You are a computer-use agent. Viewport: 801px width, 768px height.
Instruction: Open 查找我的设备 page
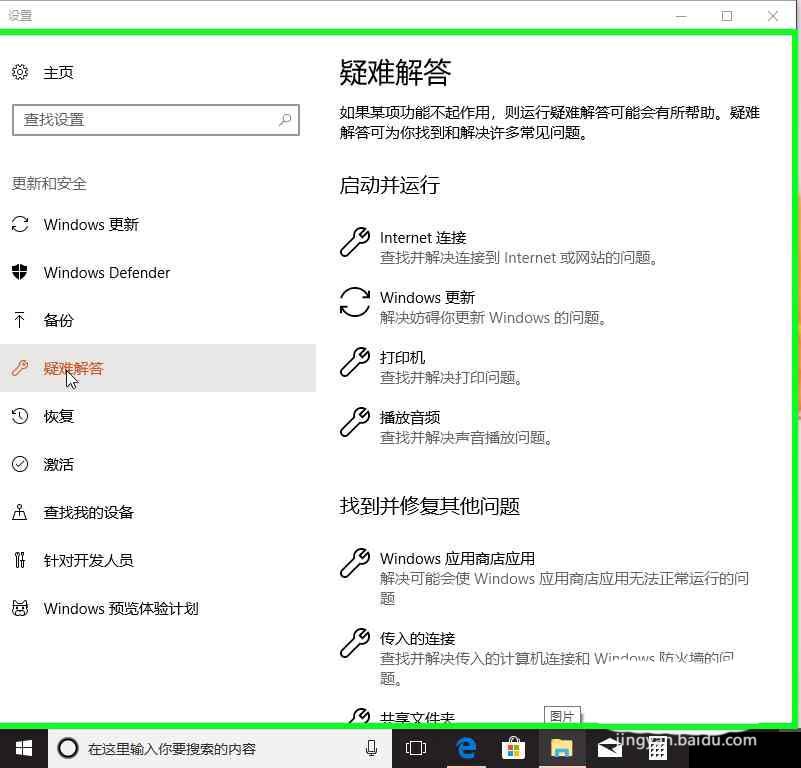click(88, 513)
